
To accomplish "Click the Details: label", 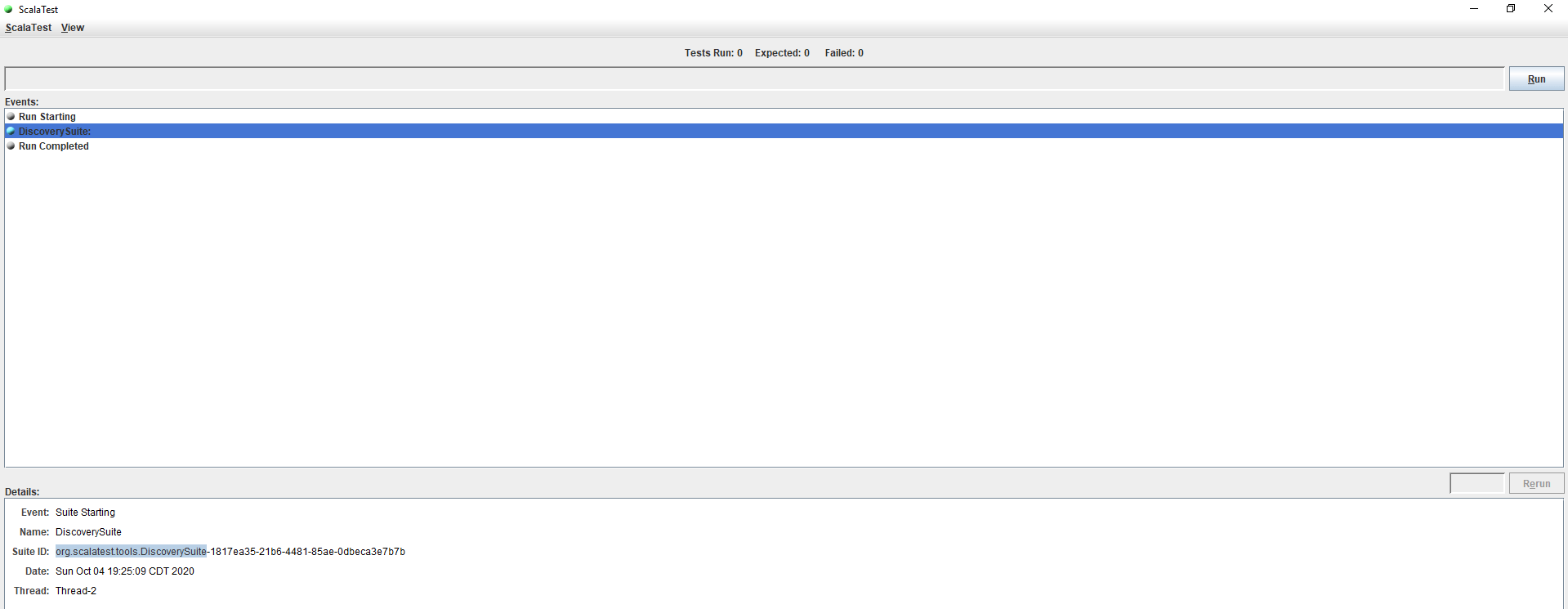I will tap(22, 492).
